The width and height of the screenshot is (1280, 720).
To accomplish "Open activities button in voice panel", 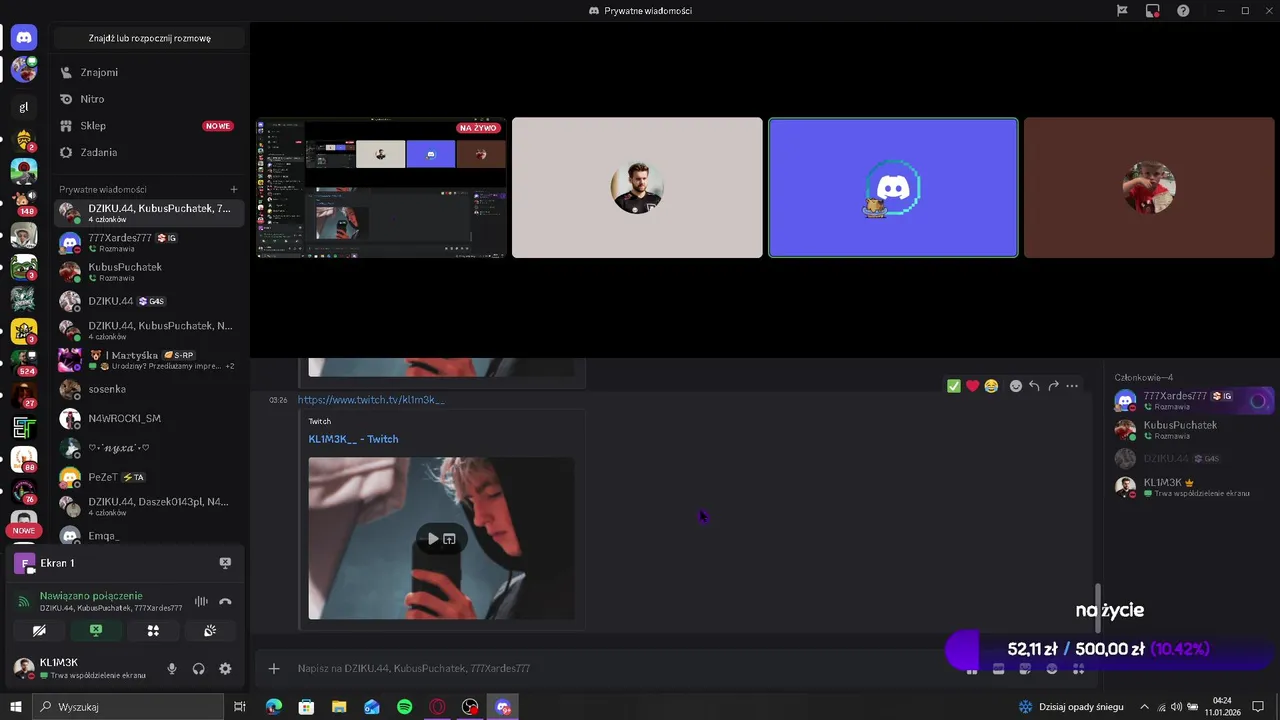I will click(153, 631).
